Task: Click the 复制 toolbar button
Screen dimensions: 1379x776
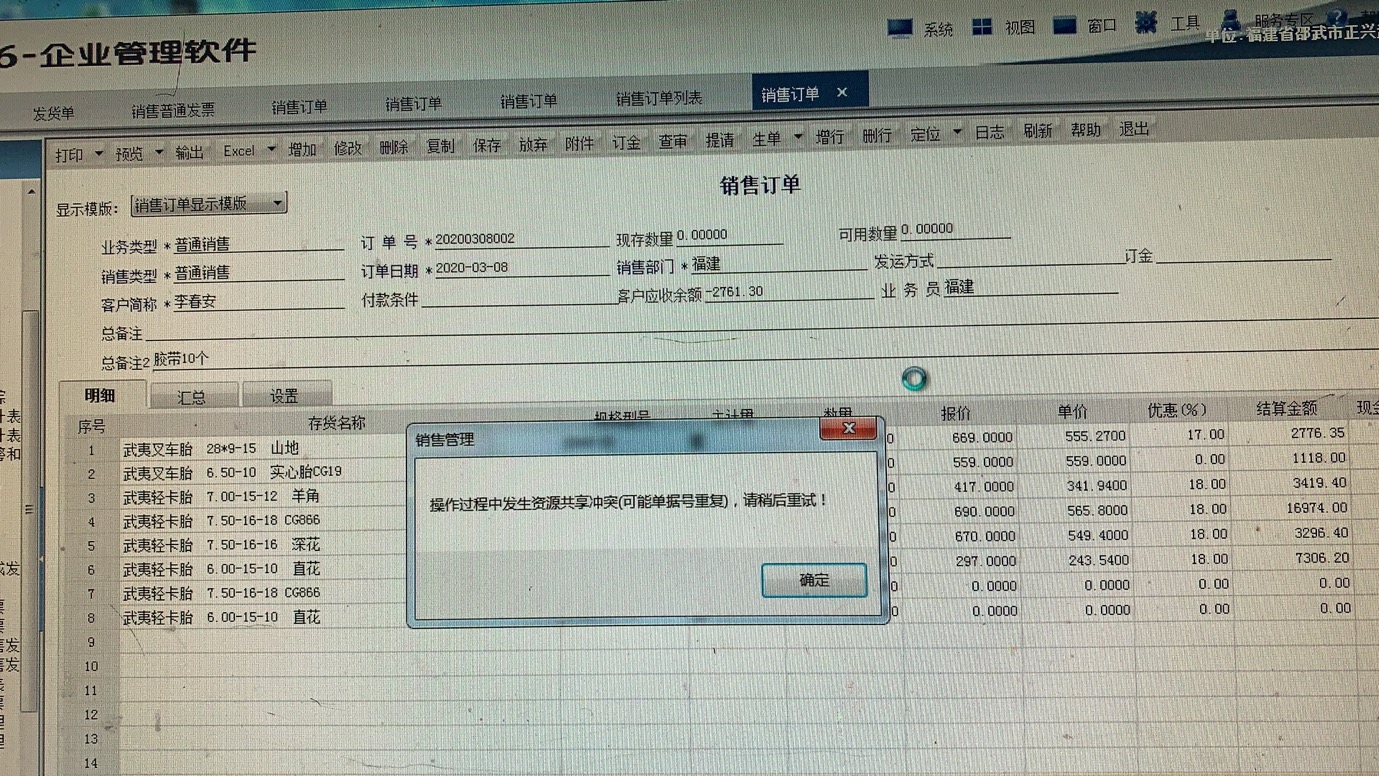Action: pos(440,146)
